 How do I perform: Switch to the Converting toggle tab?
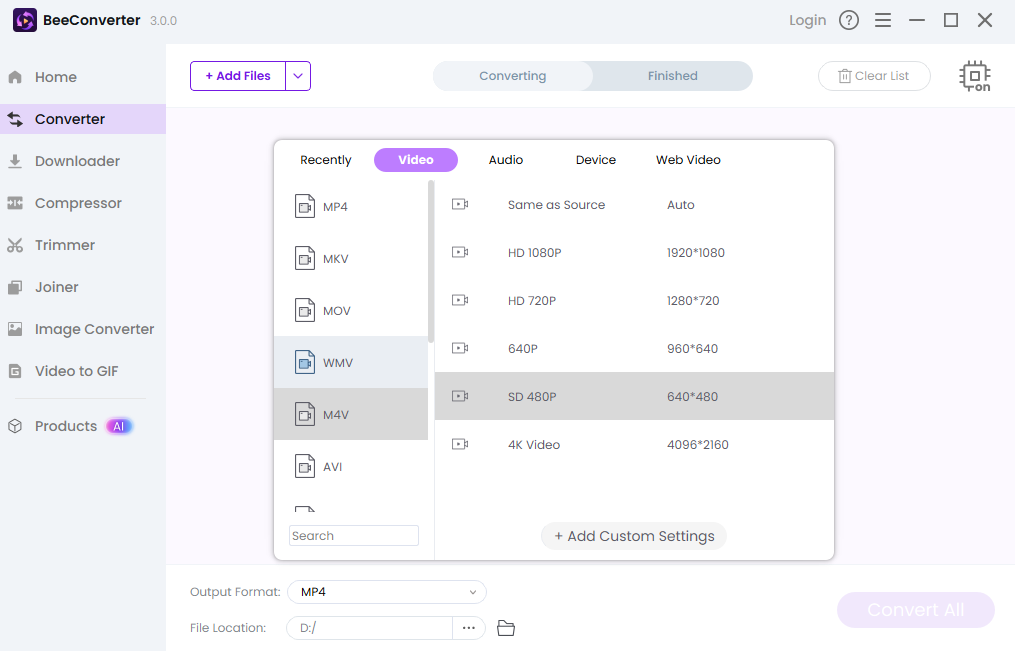click(512, 76)
